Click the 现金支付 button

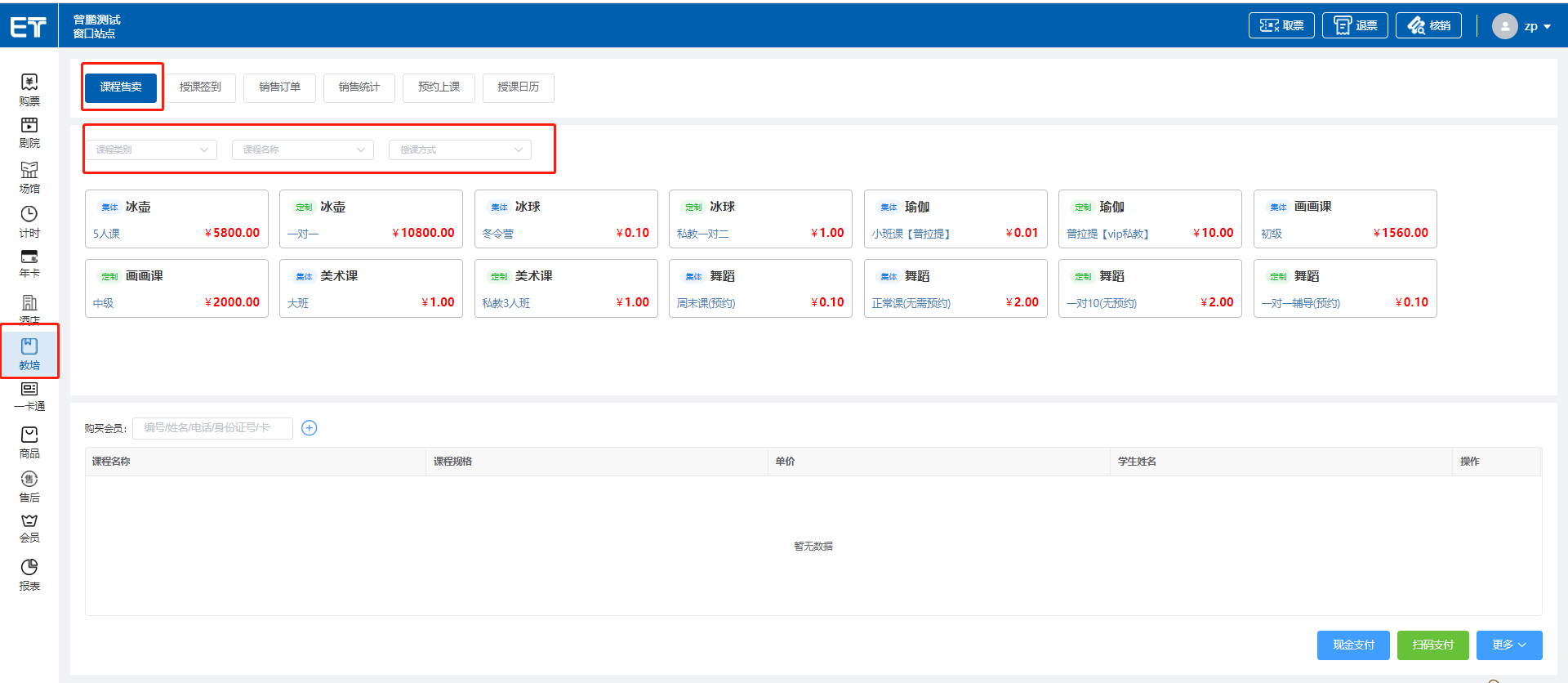click(x=1353, y=645)
